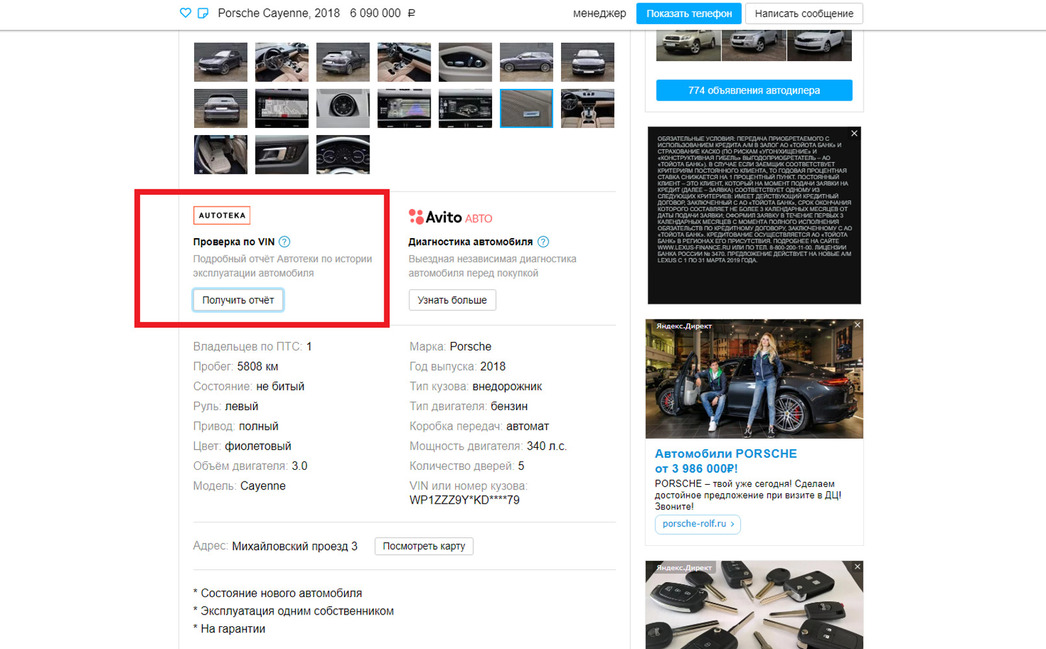Open 774 объявления автодилера
The width and height of the screenshot is (1046, 649).
[754, 90]
